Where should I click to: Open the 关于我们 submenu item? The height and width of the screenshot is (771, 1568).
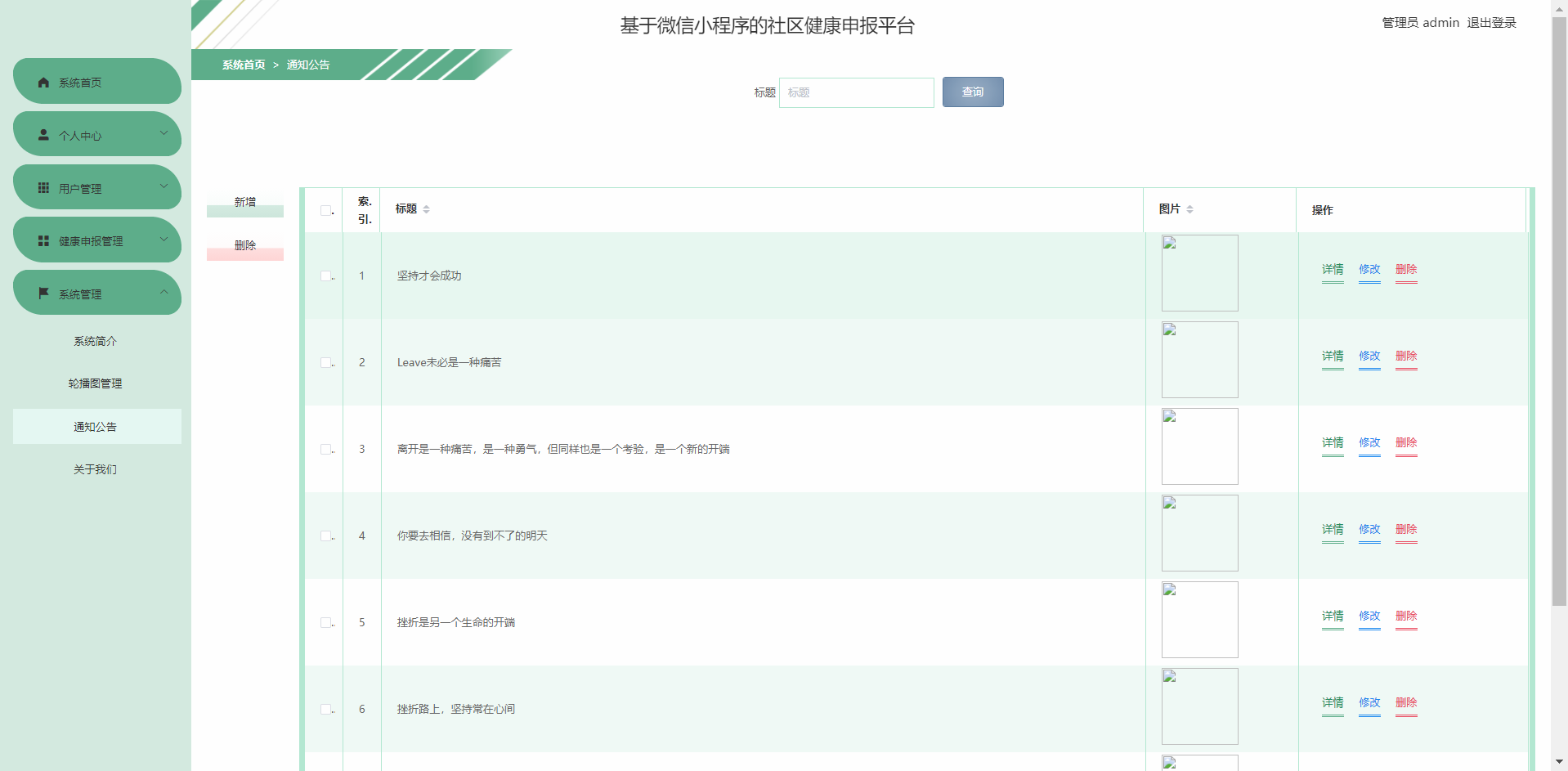pyautogui.click(x=96, y=469)
